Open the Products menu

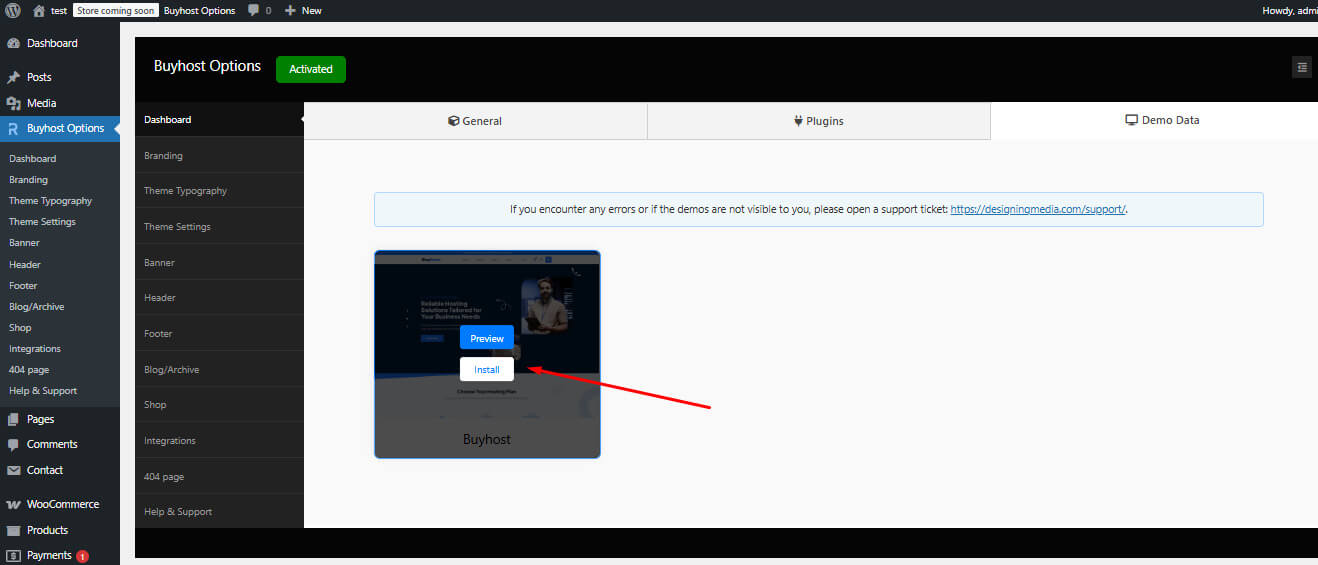[60, 530]
